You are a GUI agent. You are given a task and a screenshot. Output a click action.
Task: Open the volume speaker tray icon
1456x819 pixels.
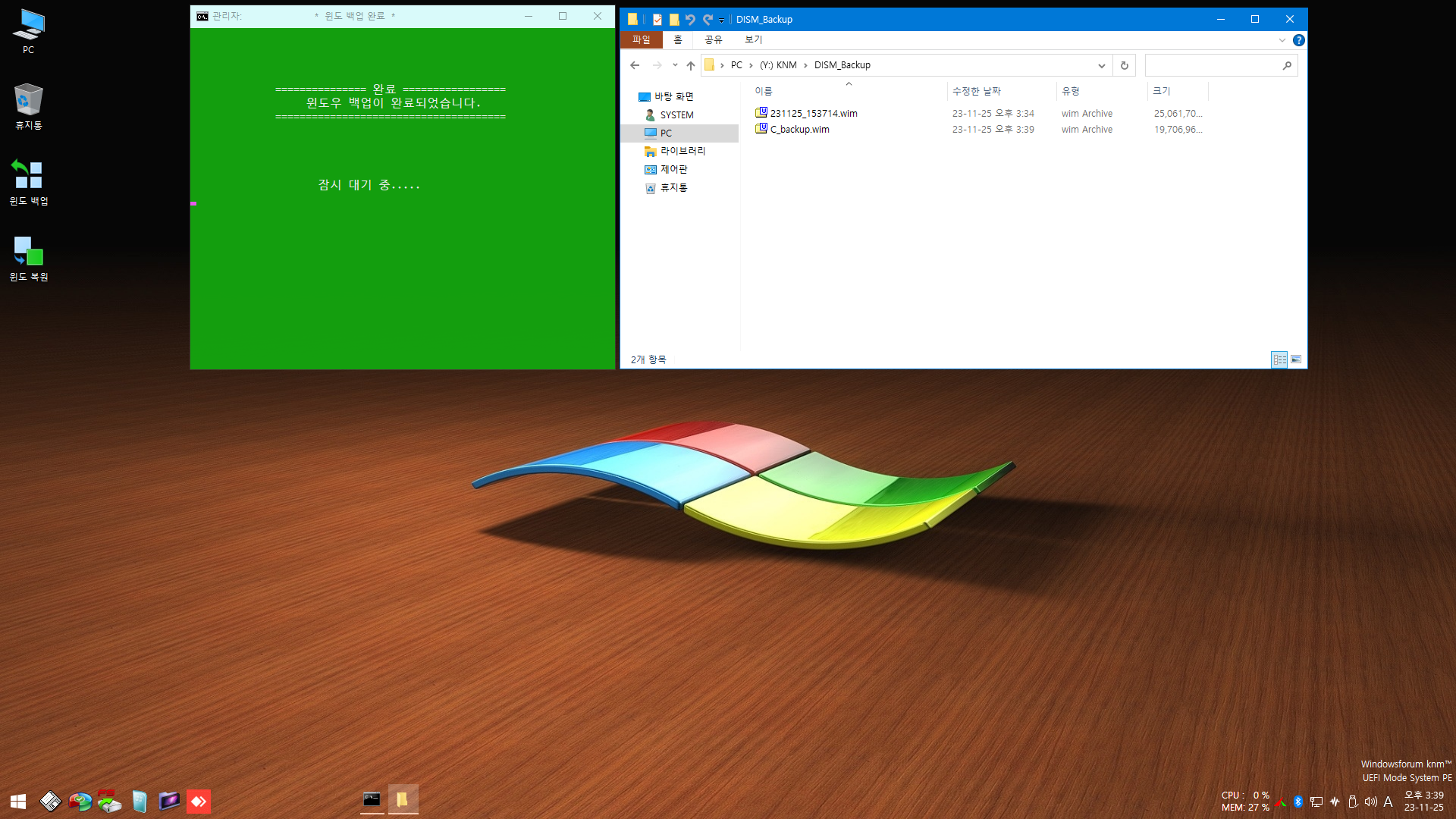(1370, 802)
